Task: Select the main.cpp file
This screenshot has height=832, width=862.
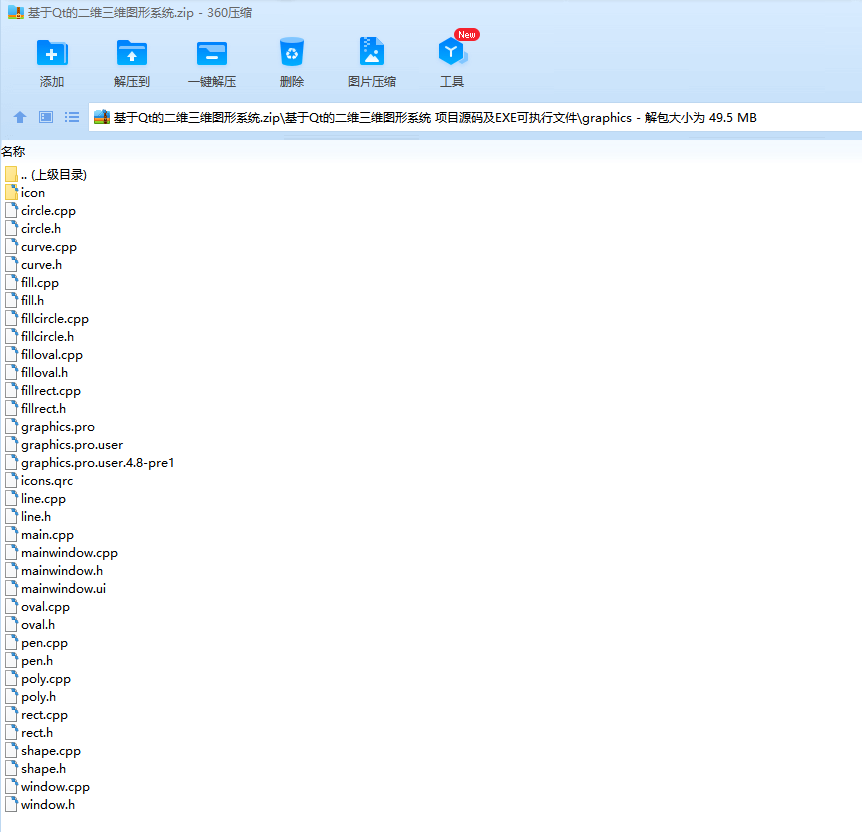Action: point(40,535)
